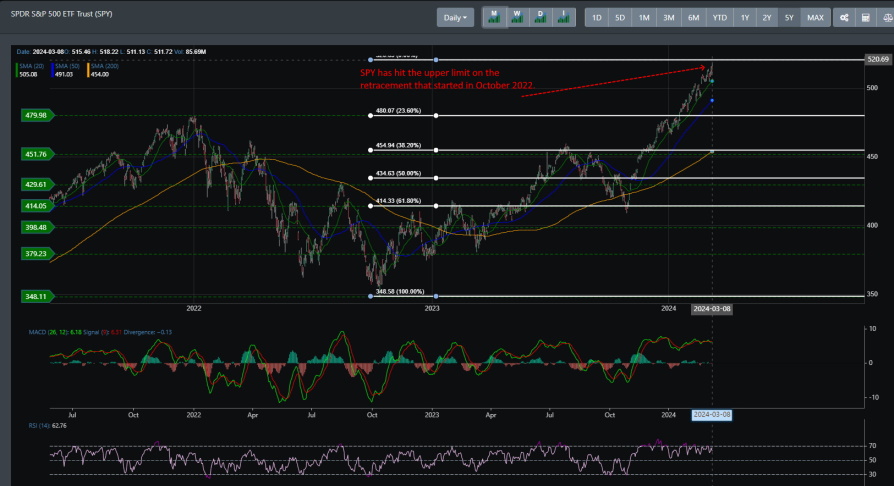
Task: Open the calculator icon
Action: coord(865,18)
